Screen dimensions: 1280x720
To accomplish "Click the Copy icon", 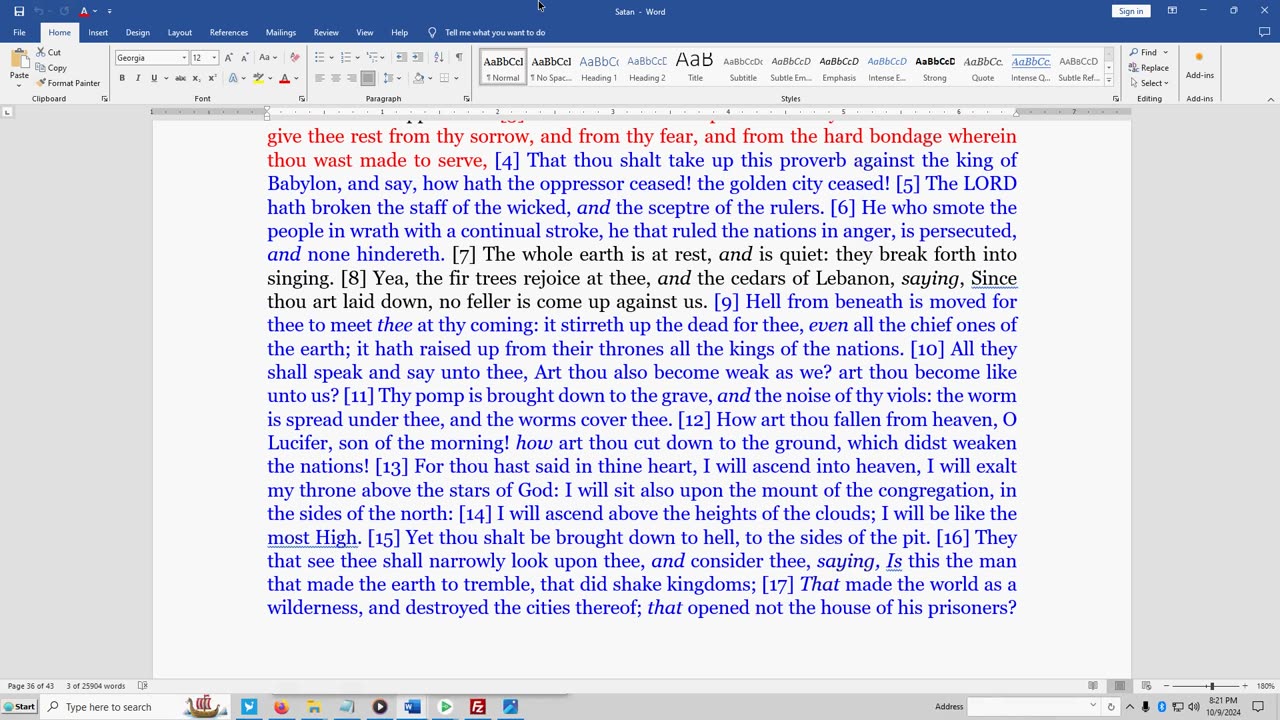I will [41, 68].
